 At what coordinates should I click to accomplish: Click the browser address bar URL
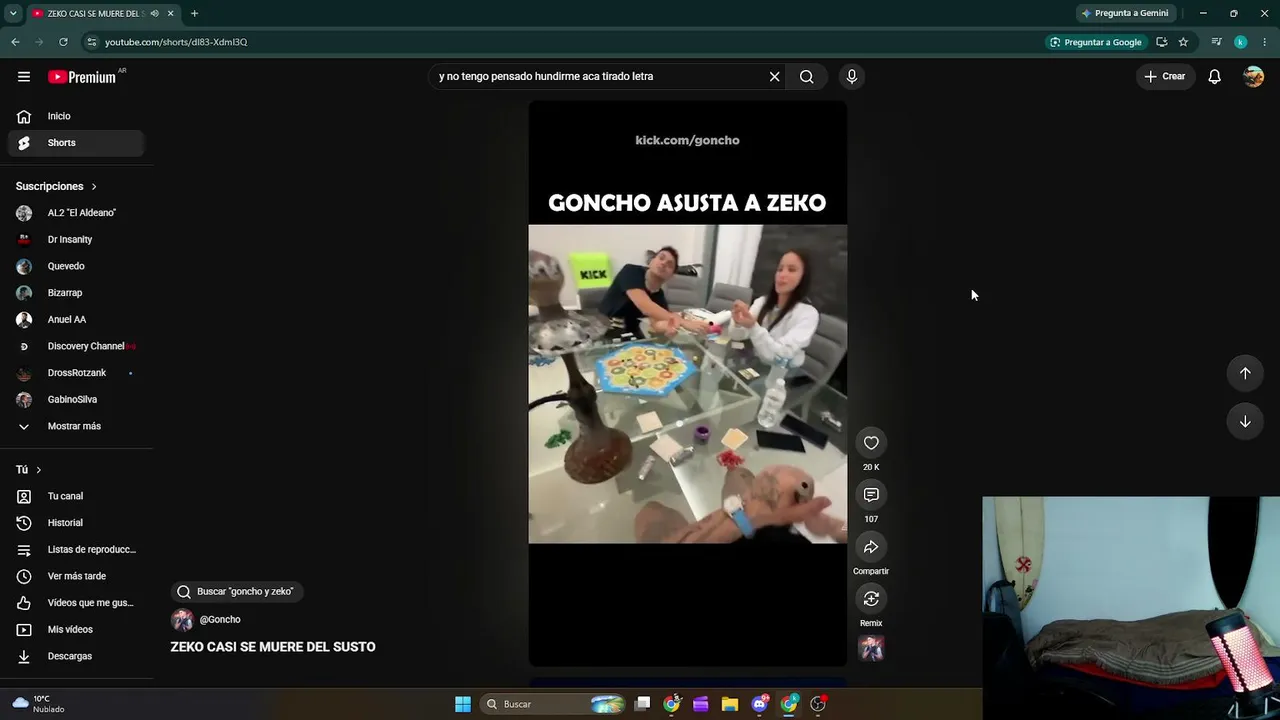pos(176,42)
